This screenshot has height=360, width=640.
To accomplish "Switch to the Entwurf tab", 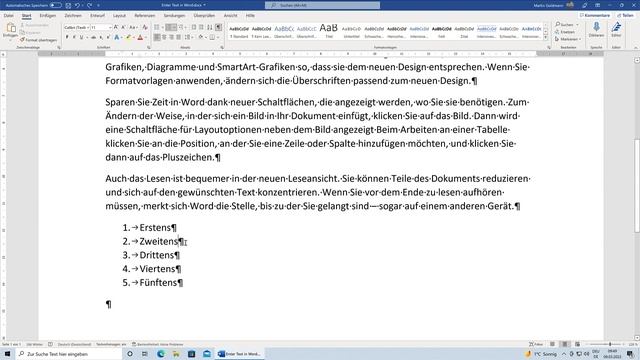I will (98, 16).
